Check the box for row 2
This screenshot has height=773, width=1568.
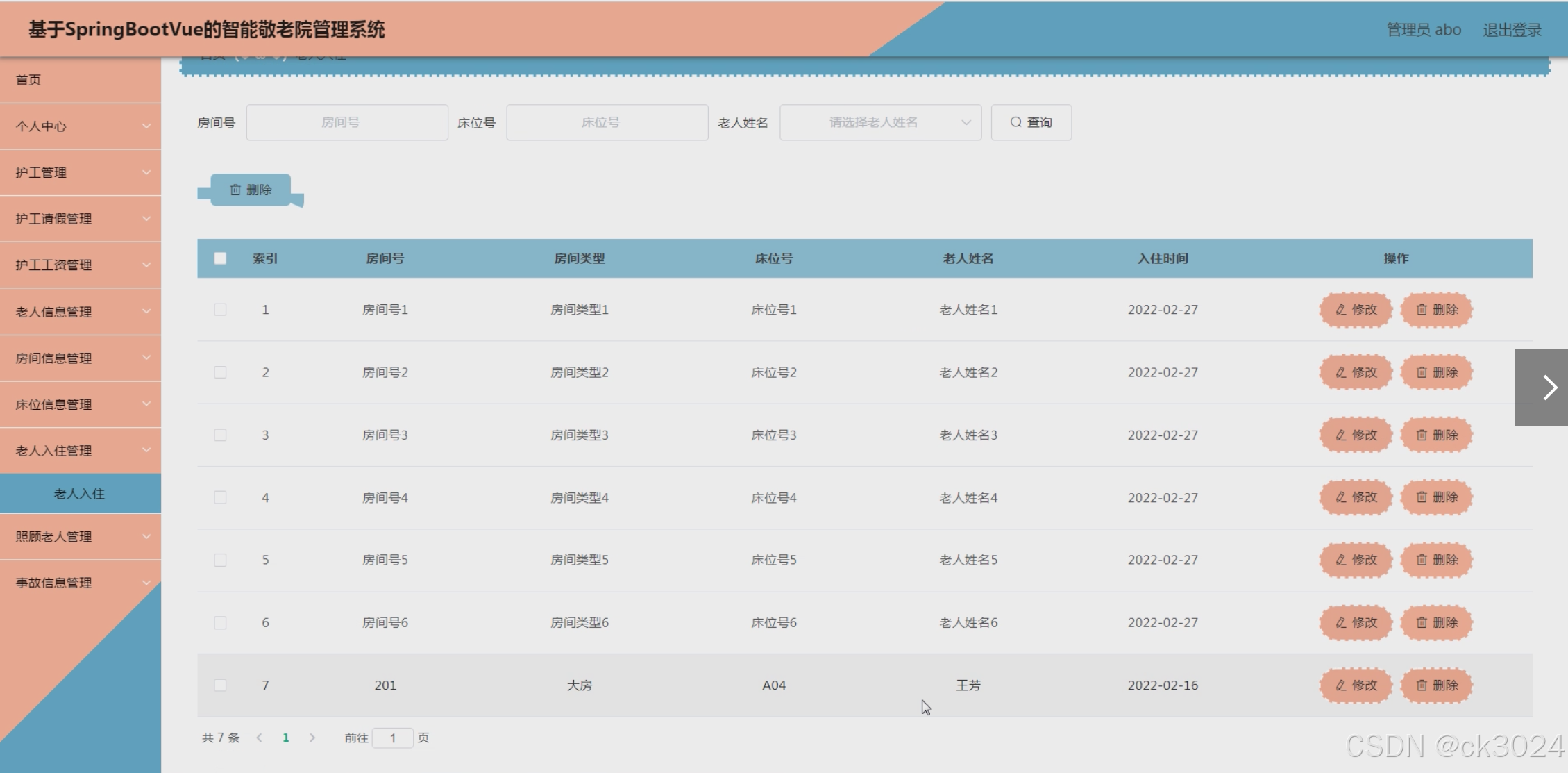(x=220, y=372)
